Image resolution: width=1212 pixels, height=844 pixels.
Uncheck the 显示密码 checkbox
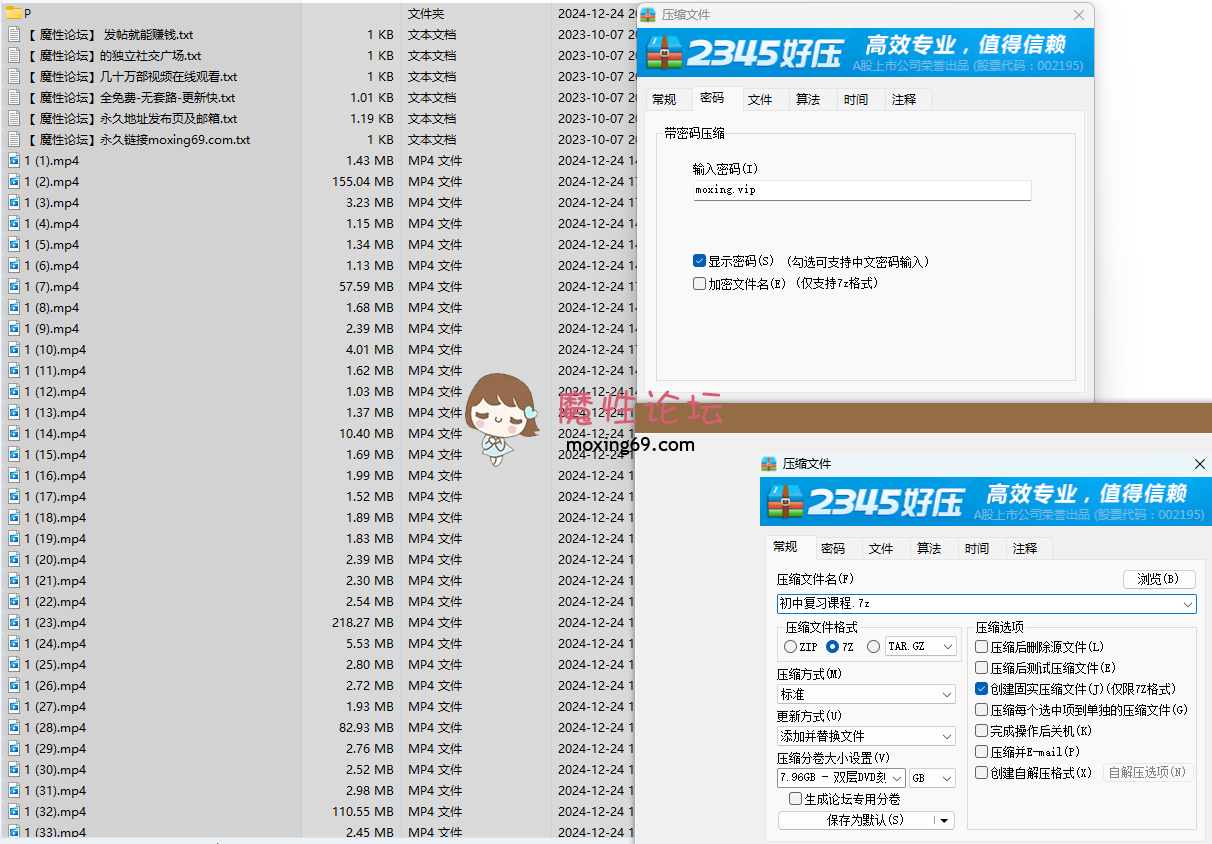point(700,261)
